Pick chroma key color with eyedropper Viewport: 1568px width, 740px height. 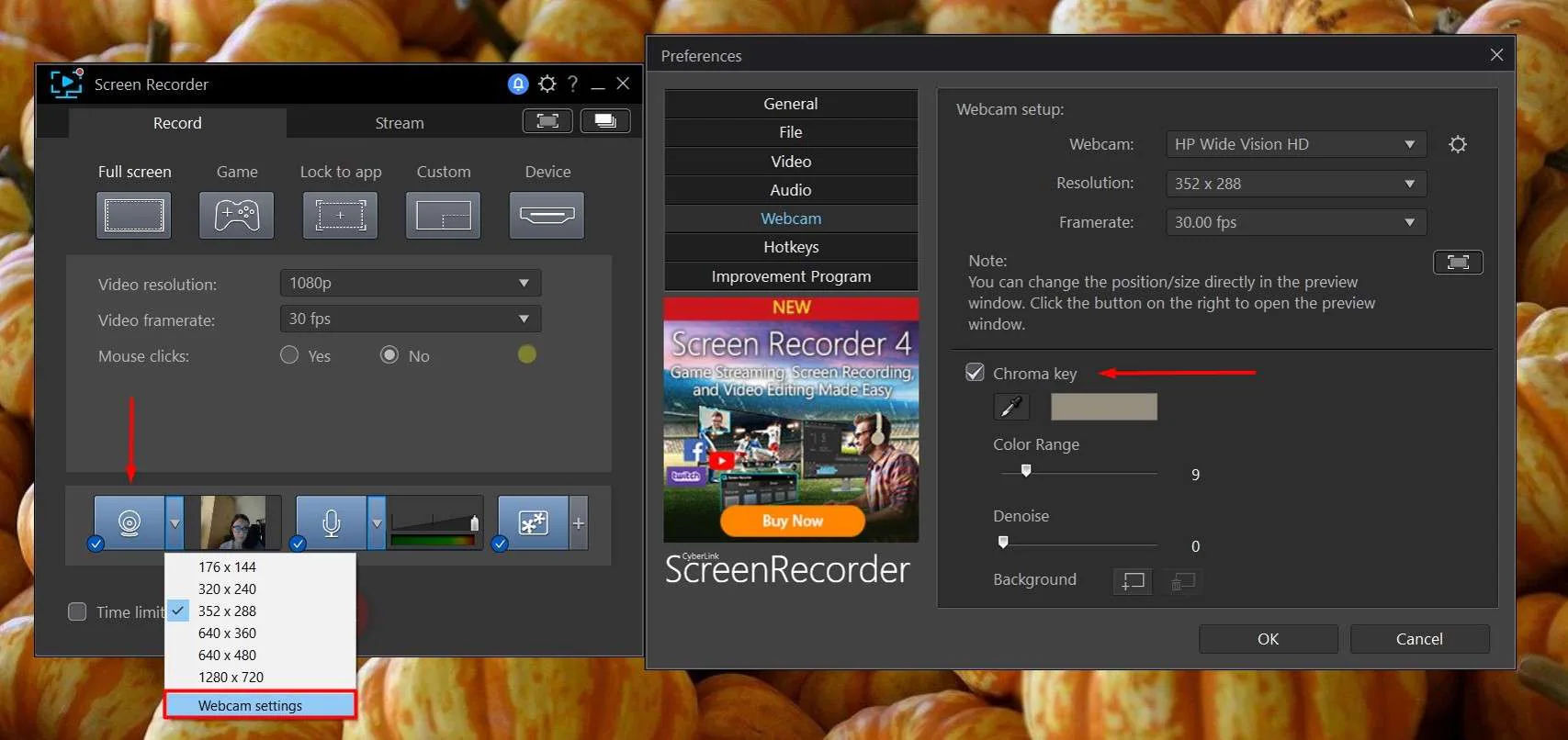pos(1011,407)
